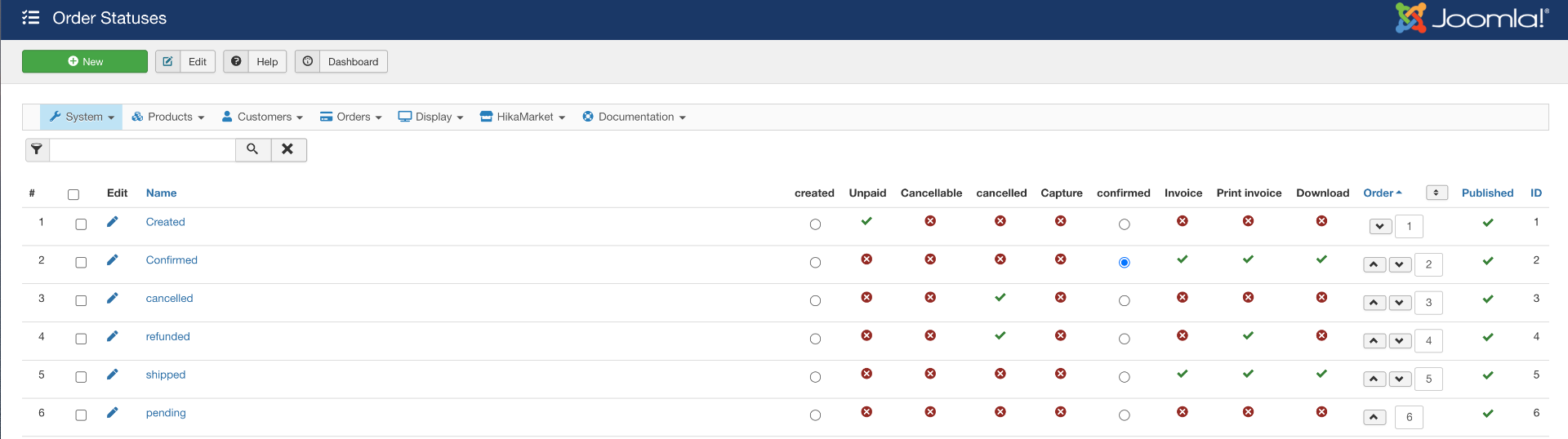Click the save order icon button
Screen dimensions: 1568x439
tap(1436, 193)
